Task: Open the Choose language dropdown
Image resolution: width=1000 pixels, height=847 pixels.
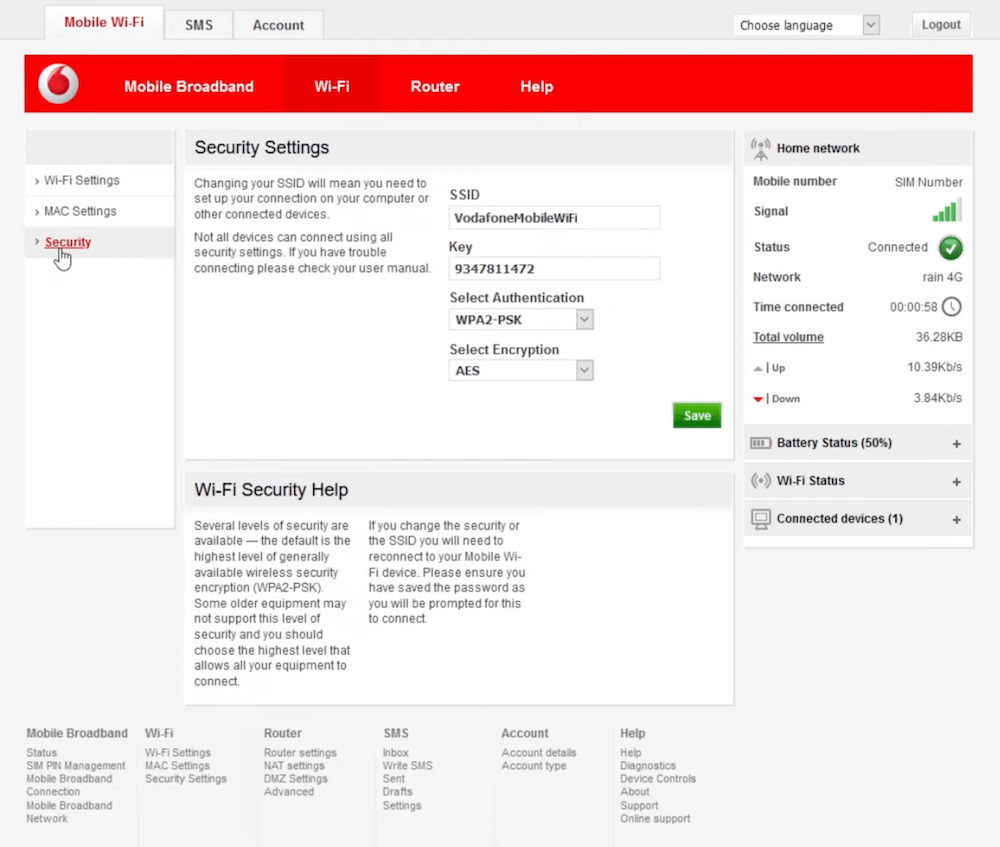Action: pyautogui.click(x=805, y=24)
